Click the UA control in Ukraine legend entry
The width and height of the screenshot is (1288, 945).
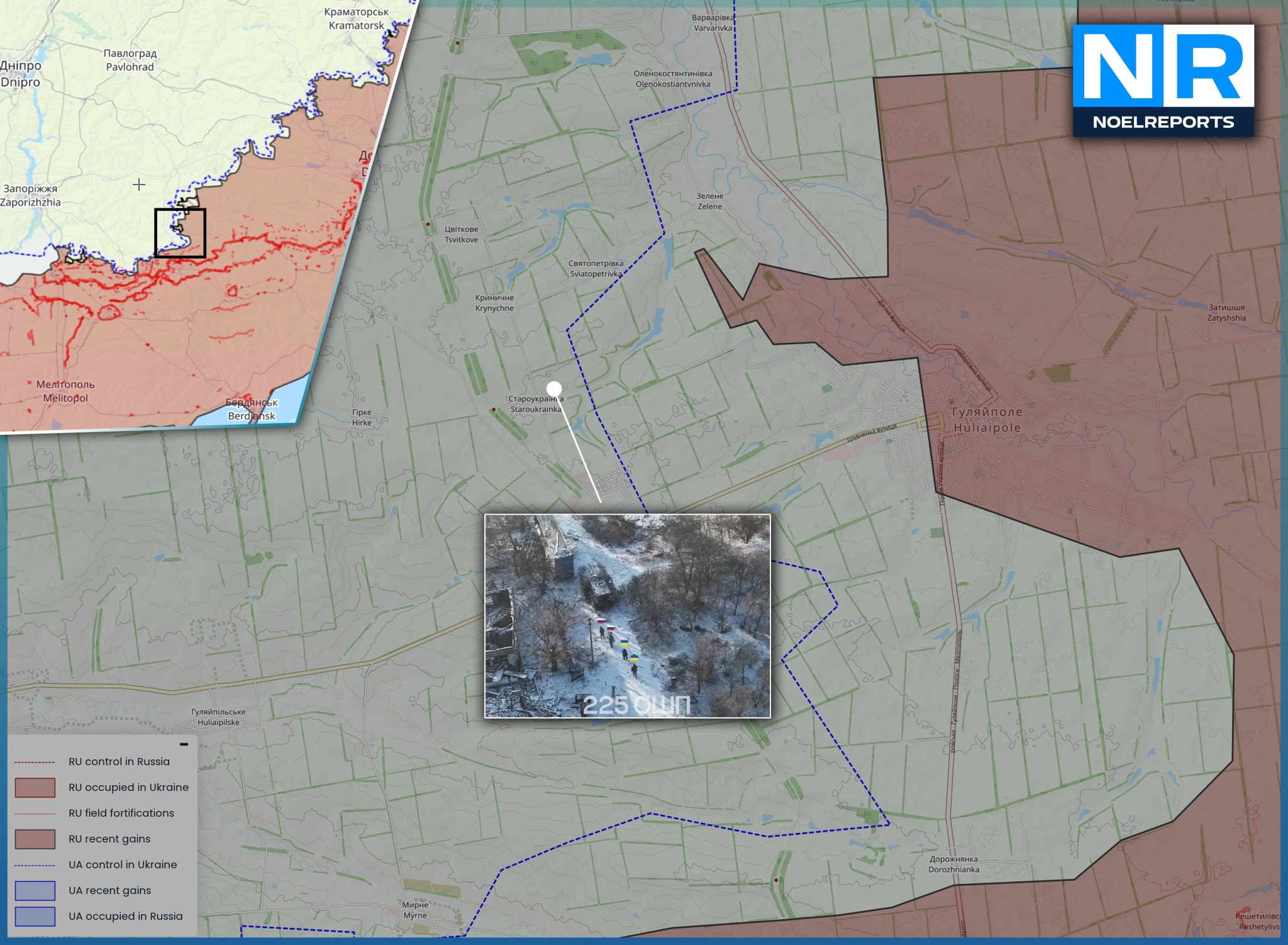point(96,865)
